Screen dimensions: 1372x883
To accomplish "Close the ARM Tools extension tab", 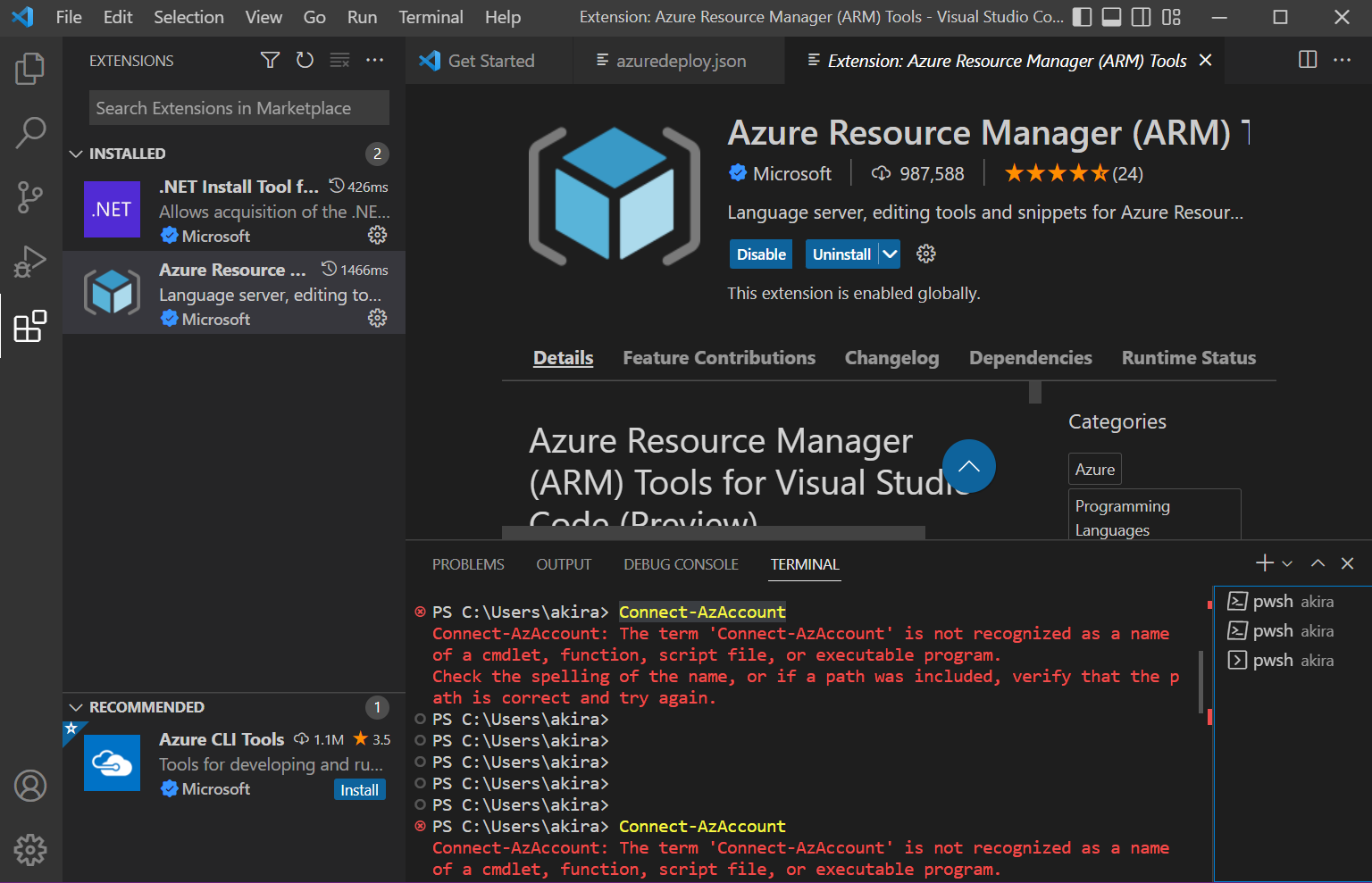I will coord(1206,60).
